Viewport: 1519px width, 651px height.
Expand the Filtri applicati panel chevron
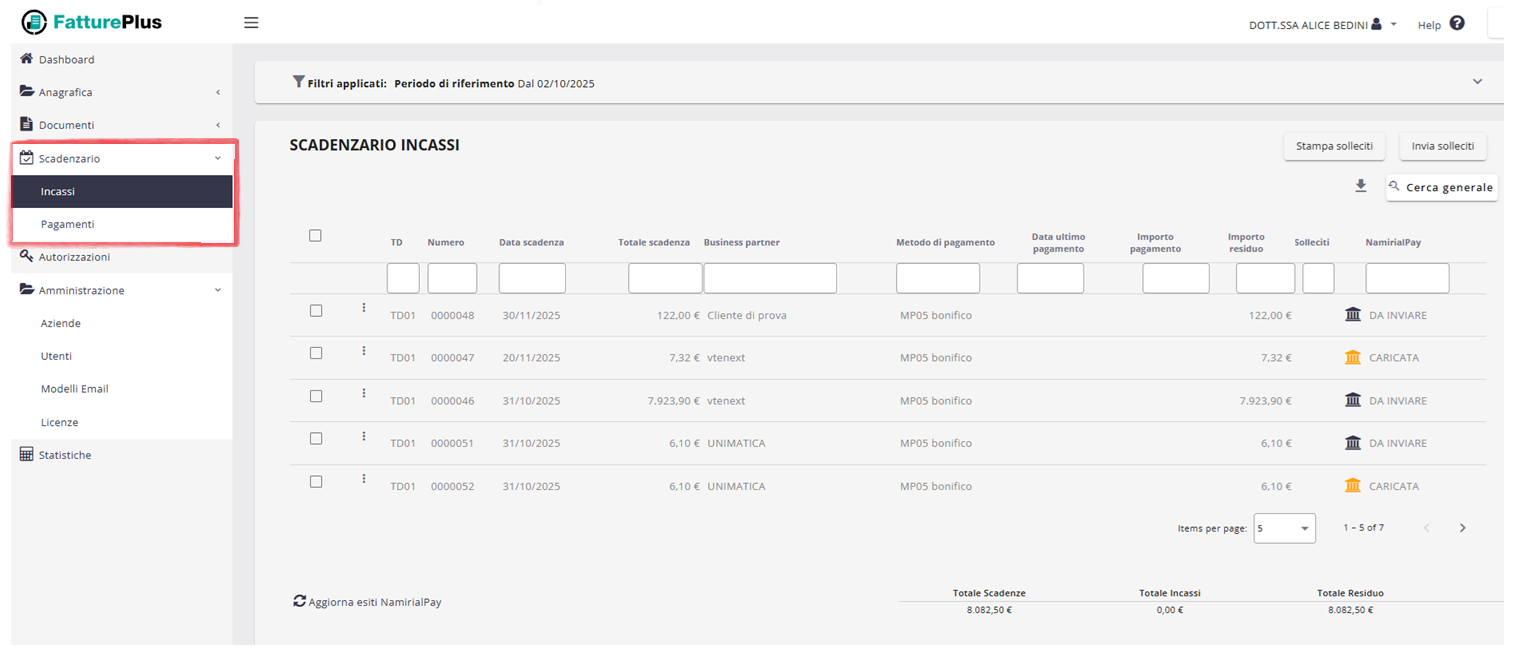(x=1477, y=82)
